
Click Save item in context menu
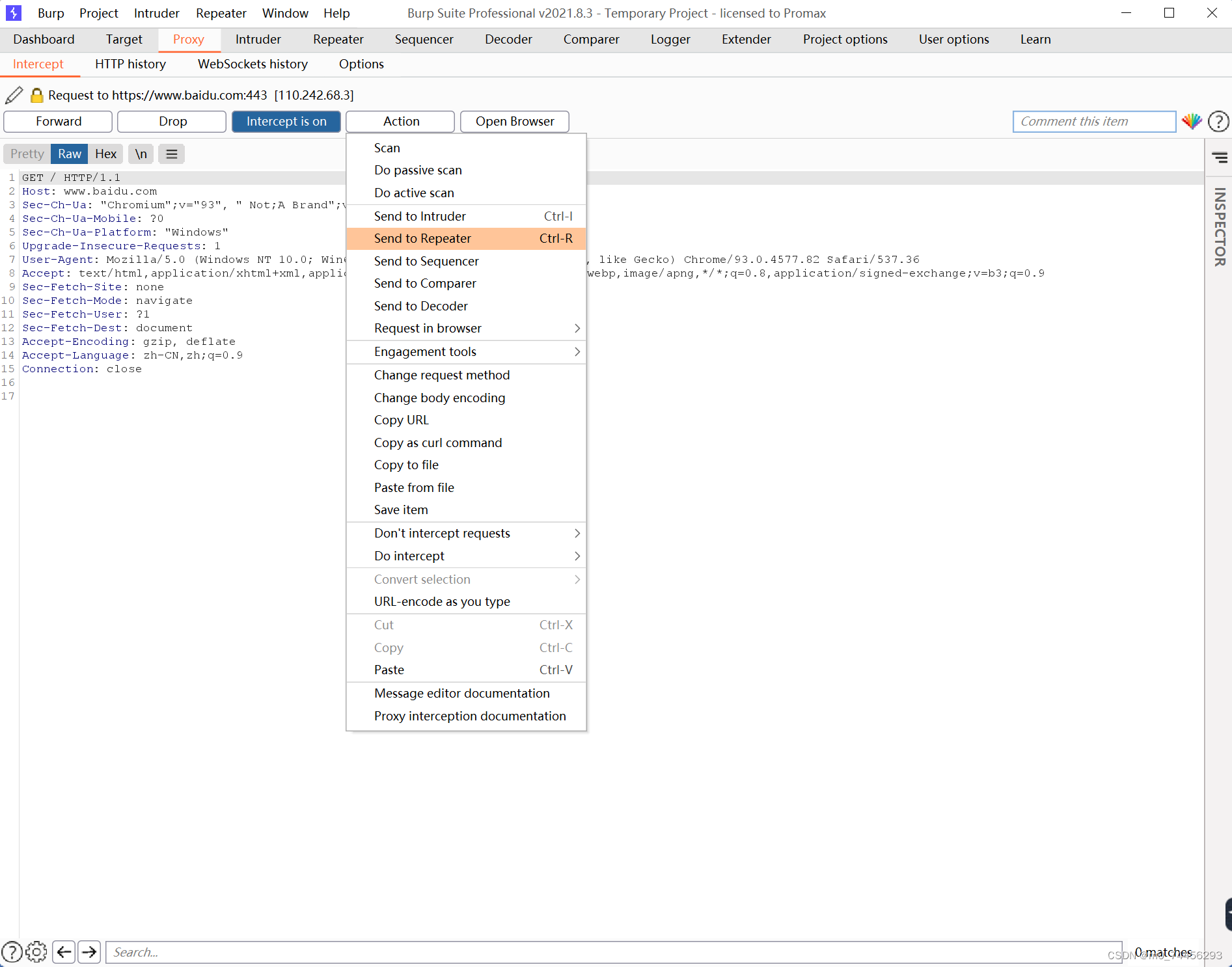(x=466, y=510)
